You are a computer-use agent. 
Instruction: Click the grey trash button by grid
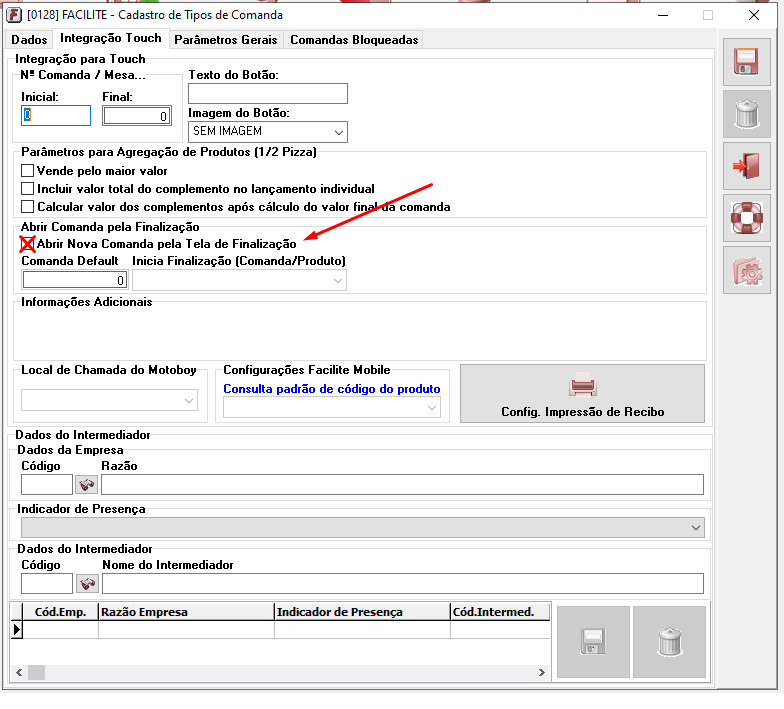pyautogui.click(x=670, y=642)
